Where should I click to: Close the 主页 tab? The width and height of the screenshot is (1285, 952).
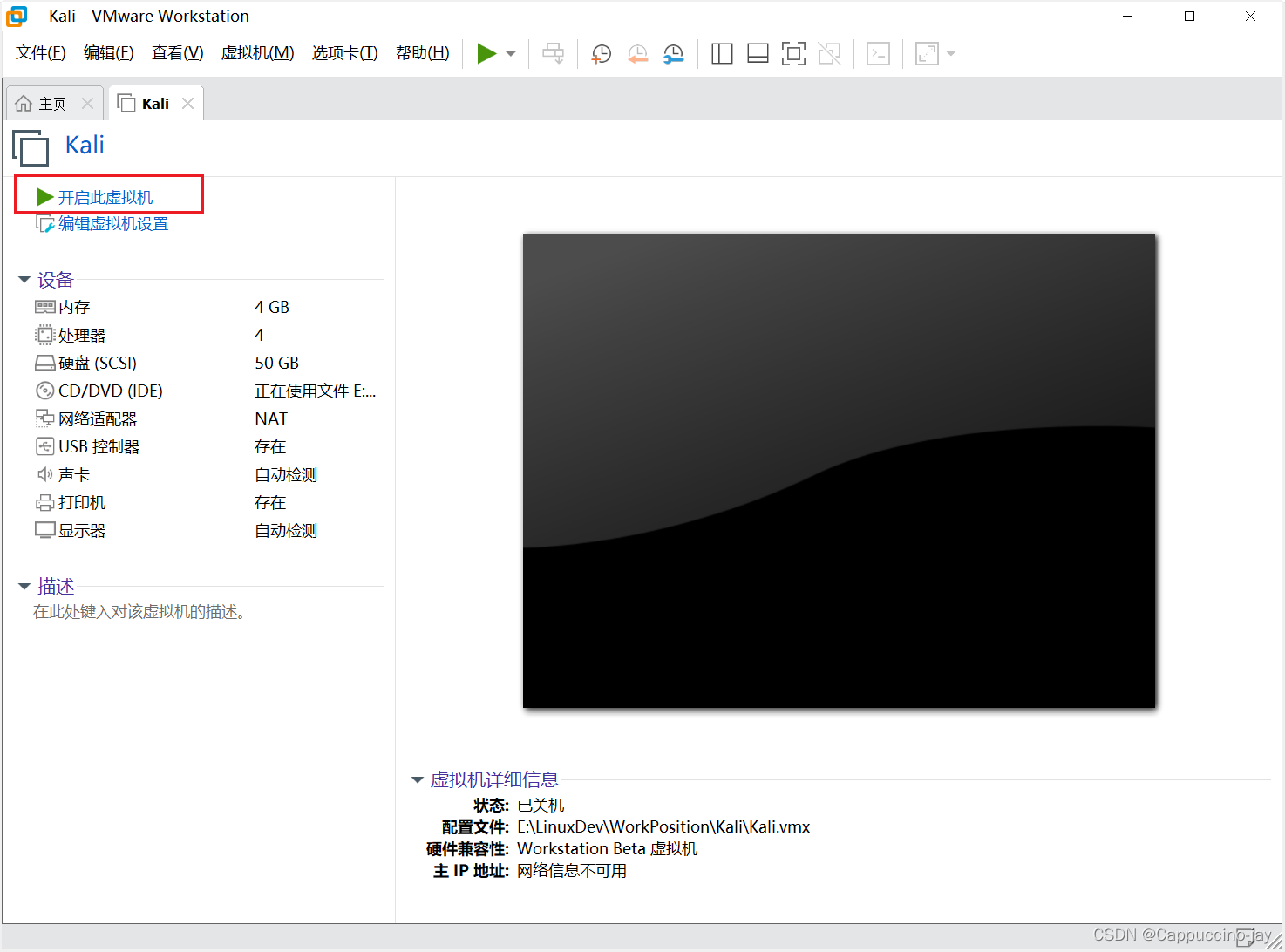click(x=87, y=104)
